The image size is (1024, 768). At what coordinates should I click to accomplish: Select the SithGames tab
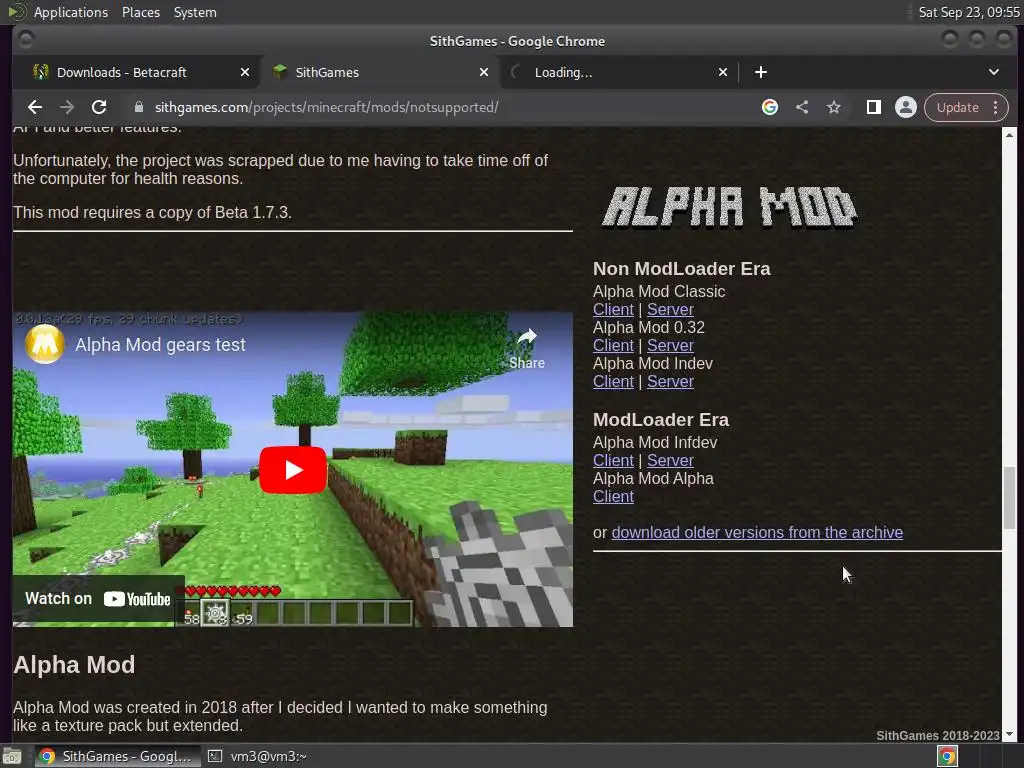click(x=327, y=72)
